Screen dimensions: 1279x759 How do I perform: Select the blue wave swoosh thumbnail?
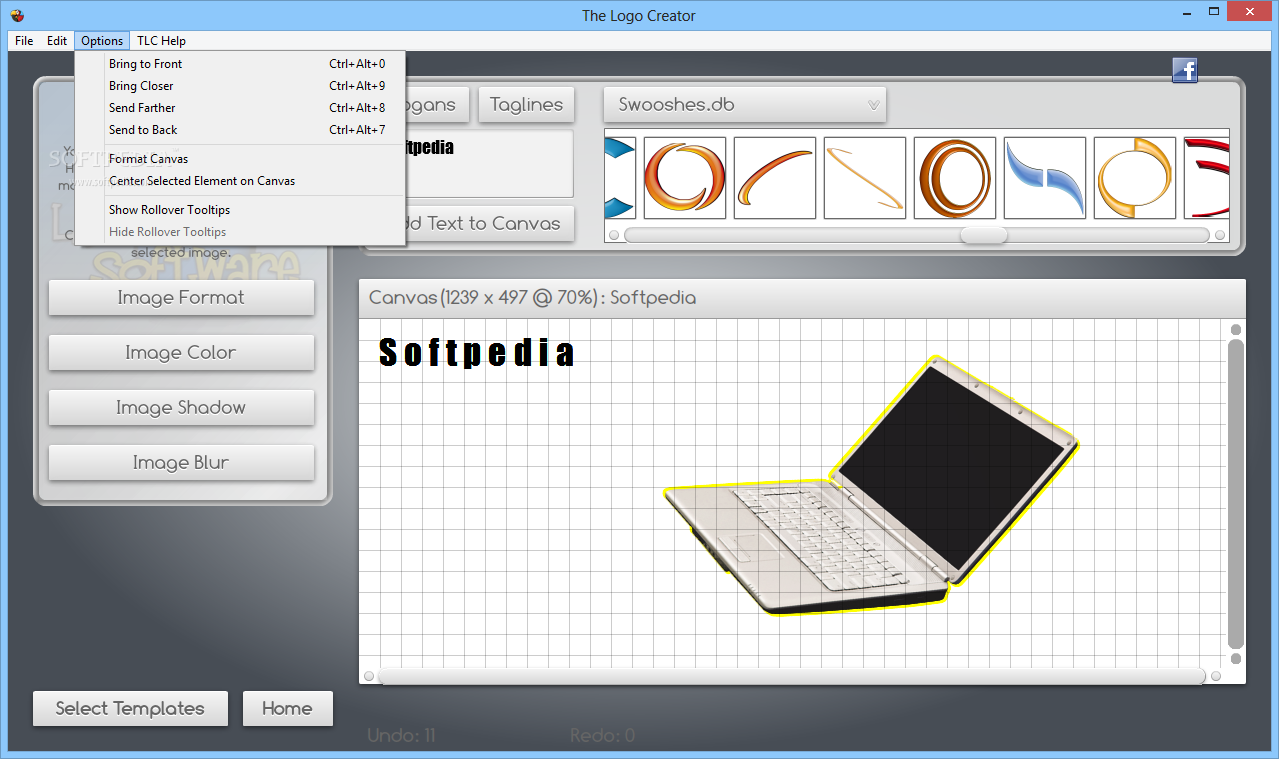point(1045,178)
